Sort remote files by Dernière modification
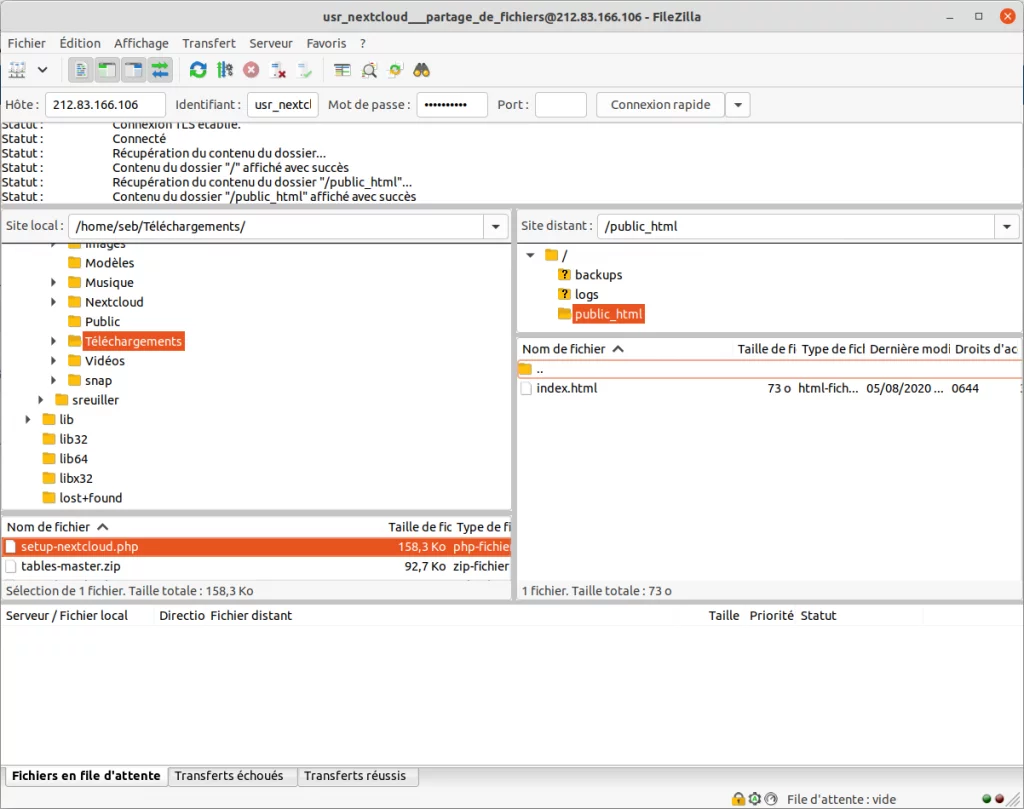 click(x=909, y=349)
